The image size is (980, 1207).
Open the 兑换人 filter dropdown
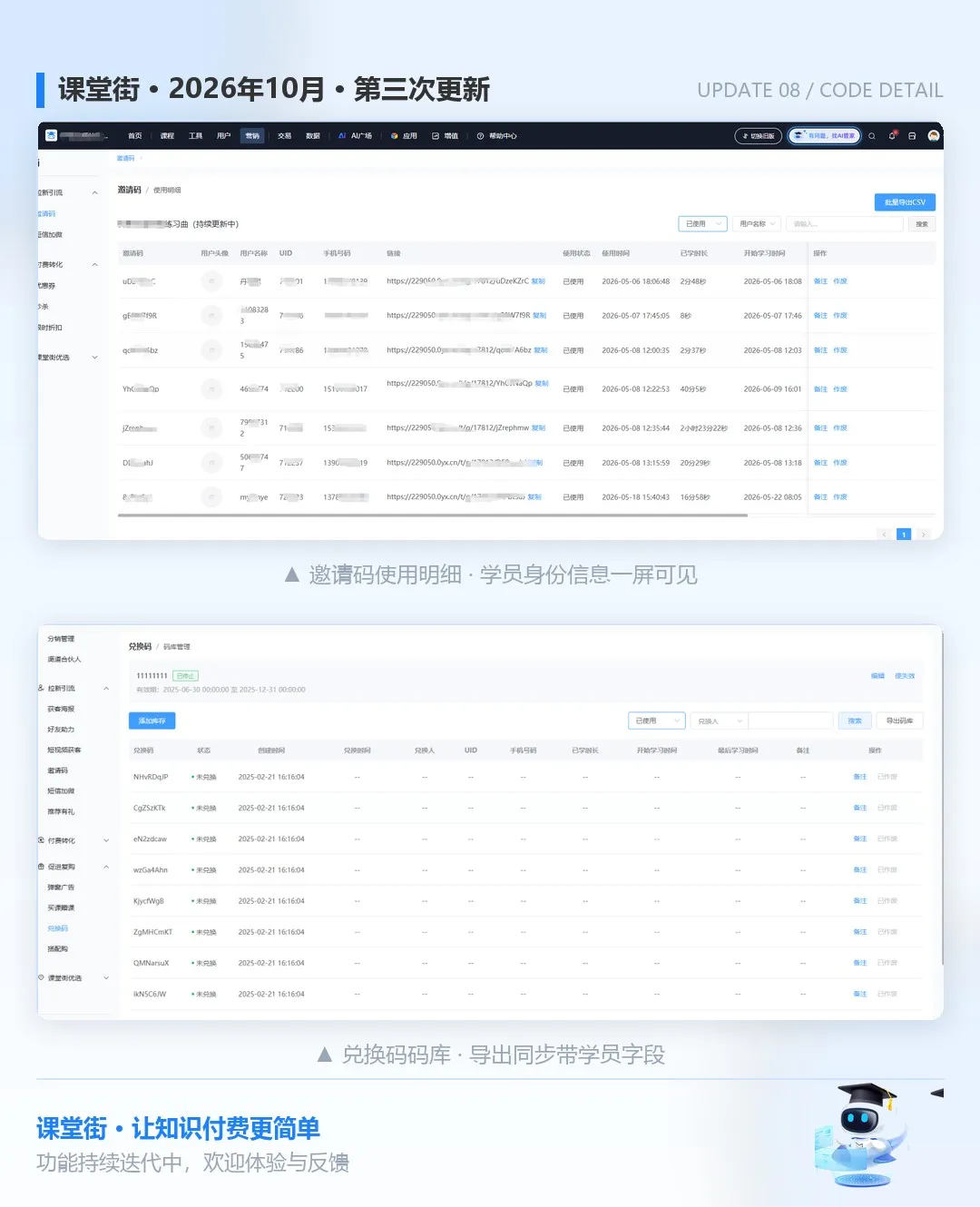pyautogui.click(x=720, y=721)
